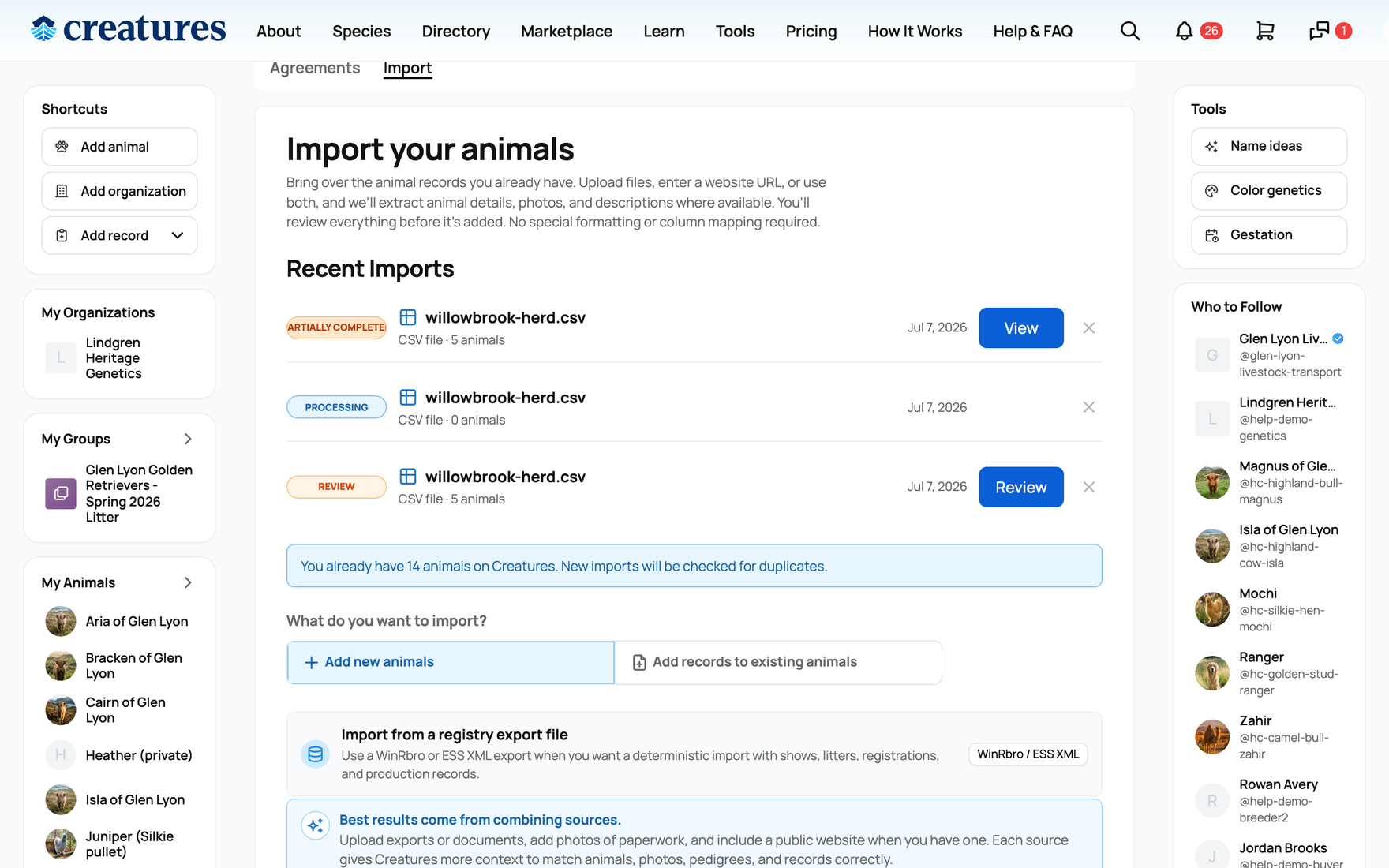
Task: Select the Import tab
Action: [x=407, y=68]
